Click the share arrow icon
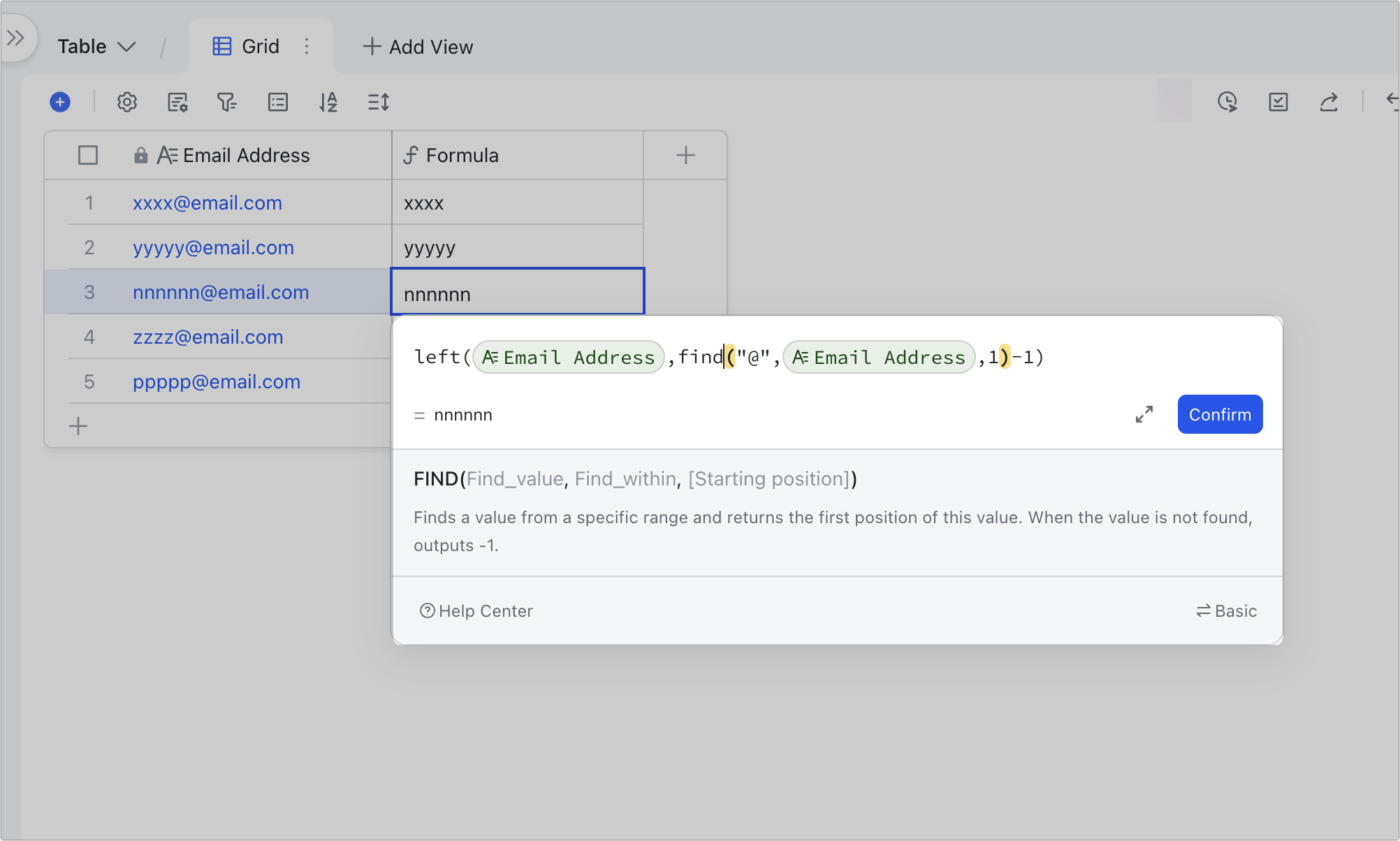The width and height of the screenshot is (1400, 841). [1328, 103]
